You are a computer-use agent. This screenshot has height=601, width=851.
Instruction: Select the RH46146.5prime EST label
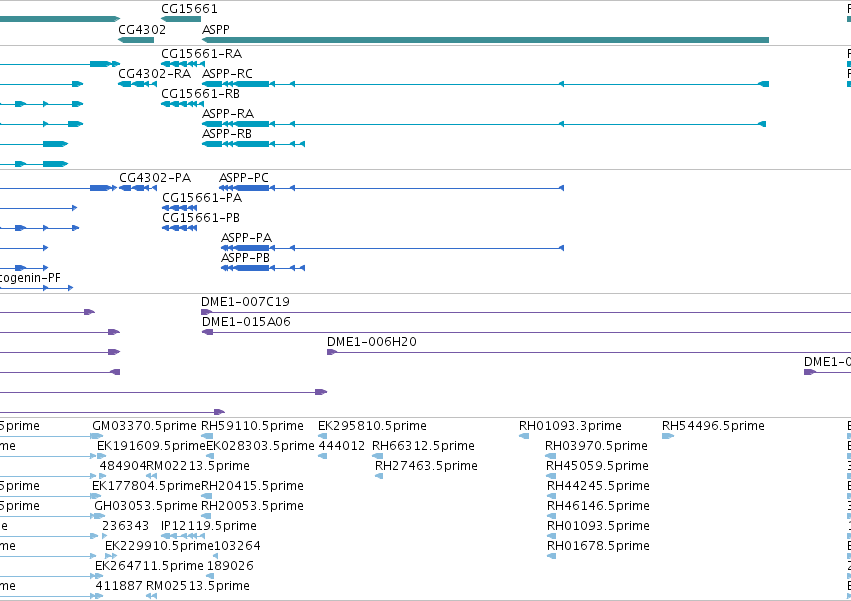click(599, 506)
